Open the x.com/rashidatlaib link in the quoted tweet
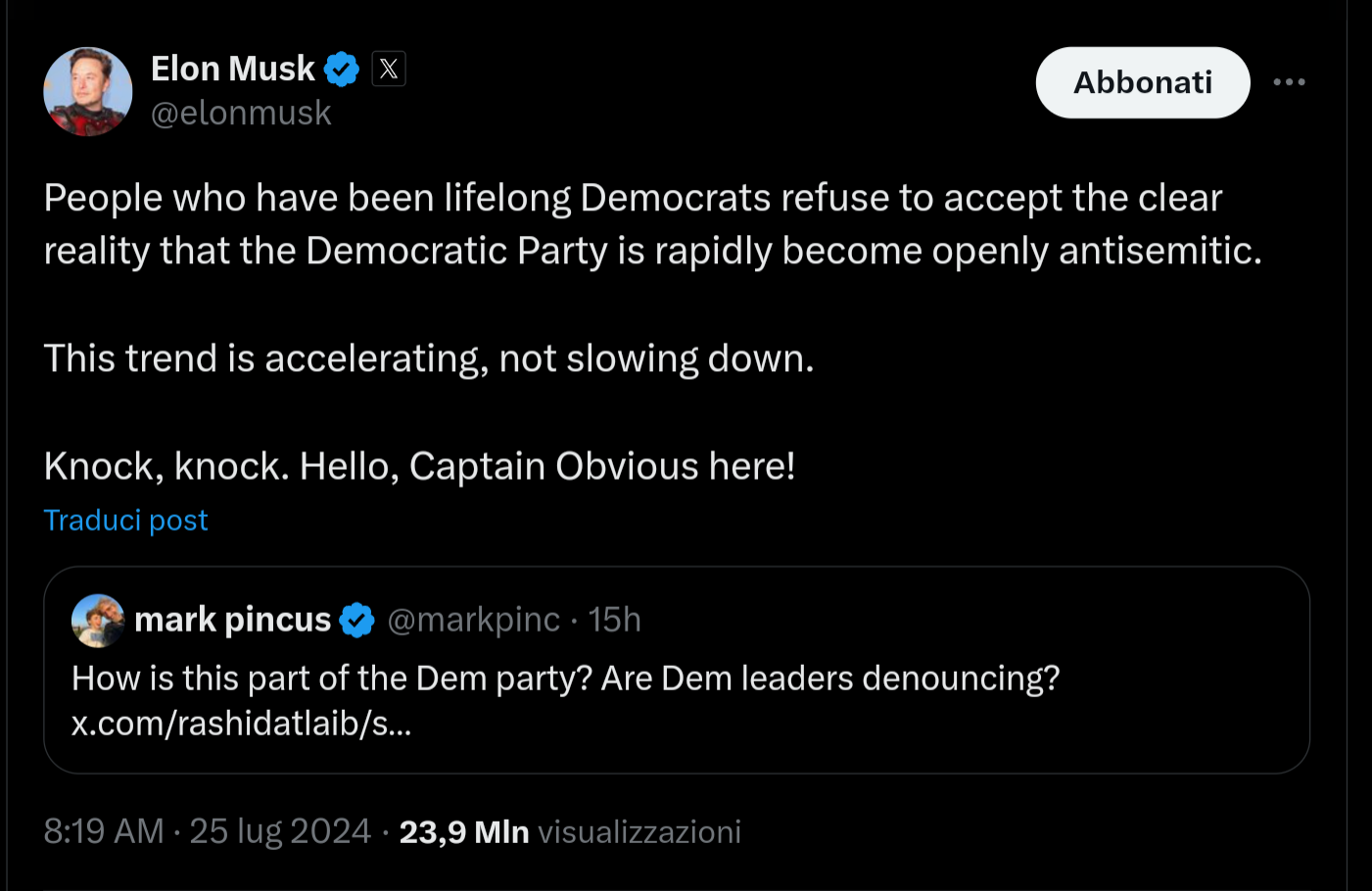This screenshot has width=1372, height=891. pos(241,724)
